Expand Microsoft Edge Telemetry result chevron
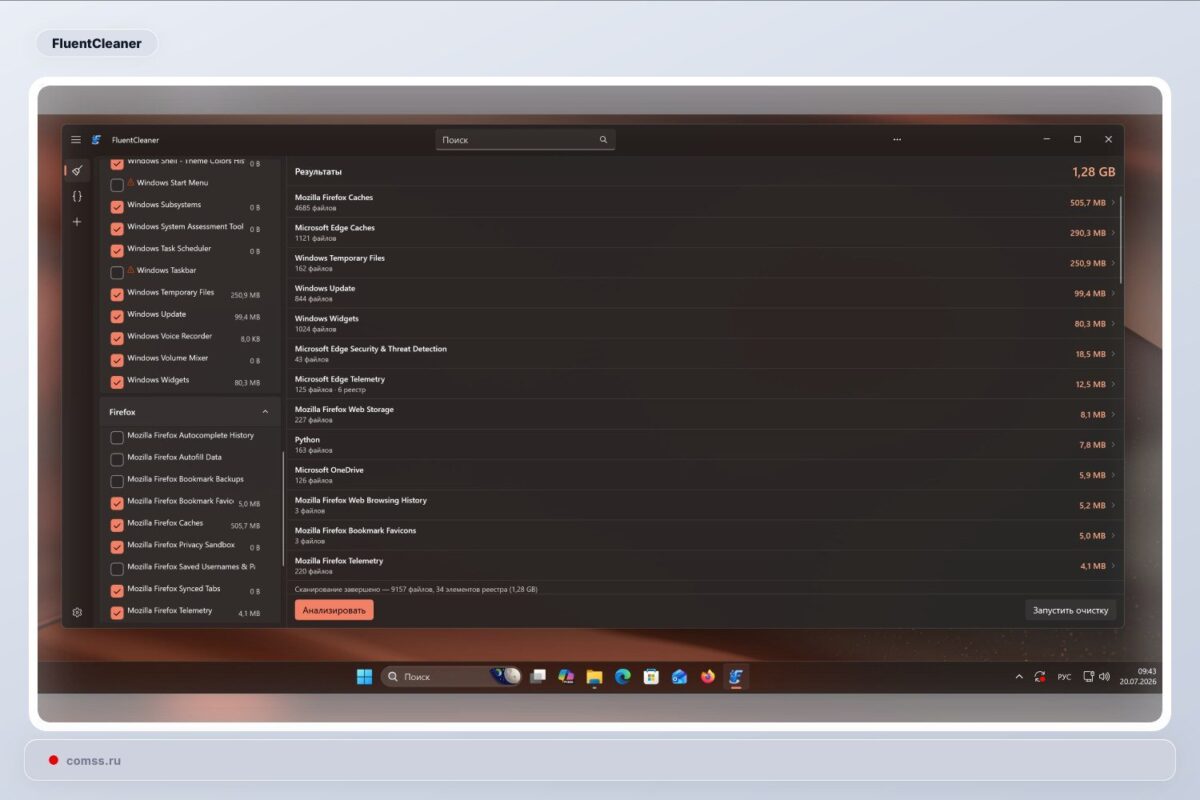The width and height of the screenshot is (1200, 800). (x=1113, y=384)
